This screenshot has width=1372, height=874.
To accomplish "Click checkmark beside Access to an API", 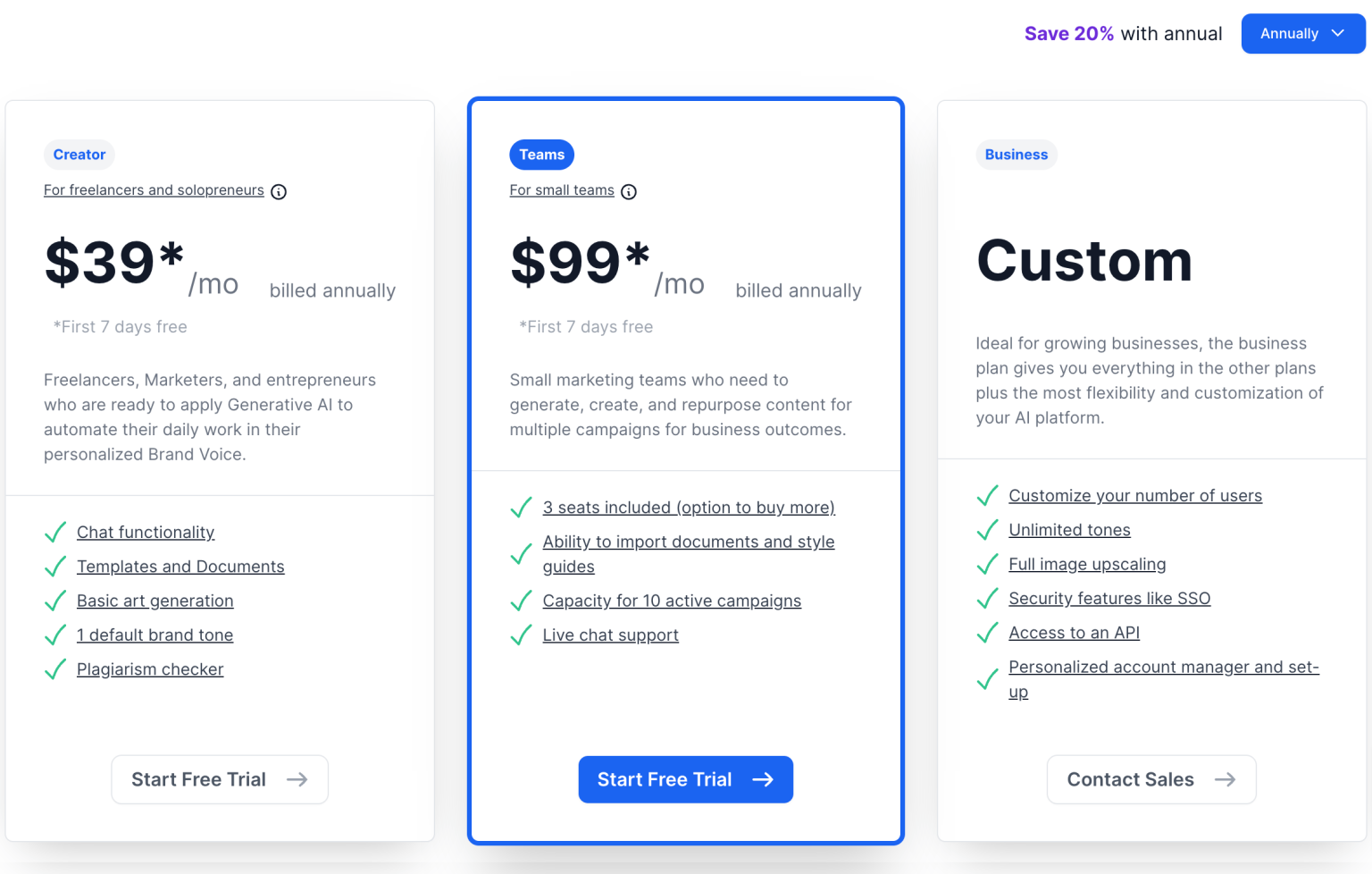I will click(987, 633).
